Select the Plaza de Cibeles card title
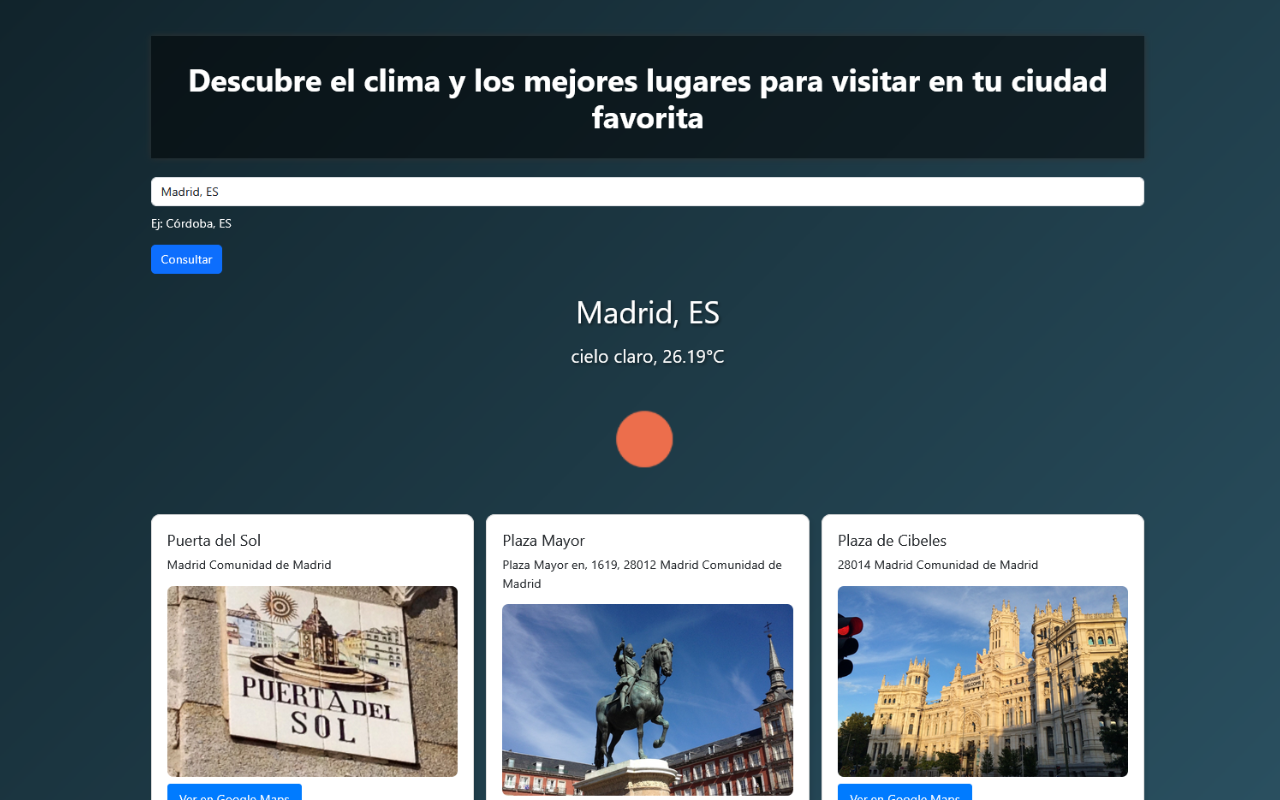The image size is (1280, 800). pos(892,540)
